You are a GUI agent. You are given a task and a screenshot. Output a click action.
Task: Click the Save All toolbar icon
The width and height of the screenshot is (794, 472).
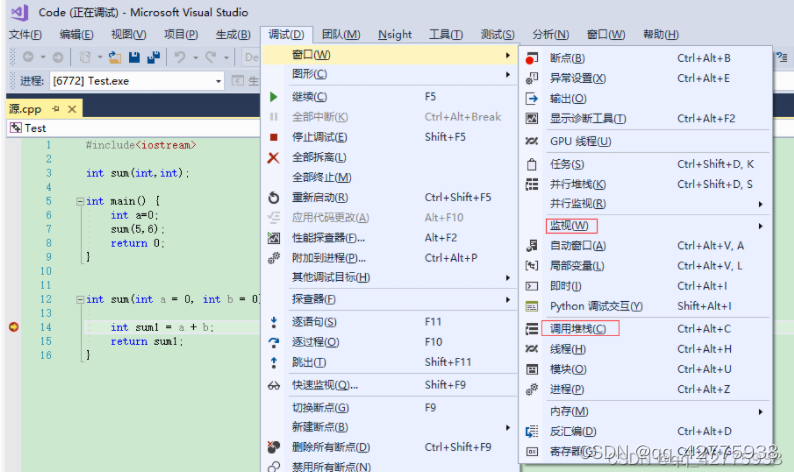(153, 57)
